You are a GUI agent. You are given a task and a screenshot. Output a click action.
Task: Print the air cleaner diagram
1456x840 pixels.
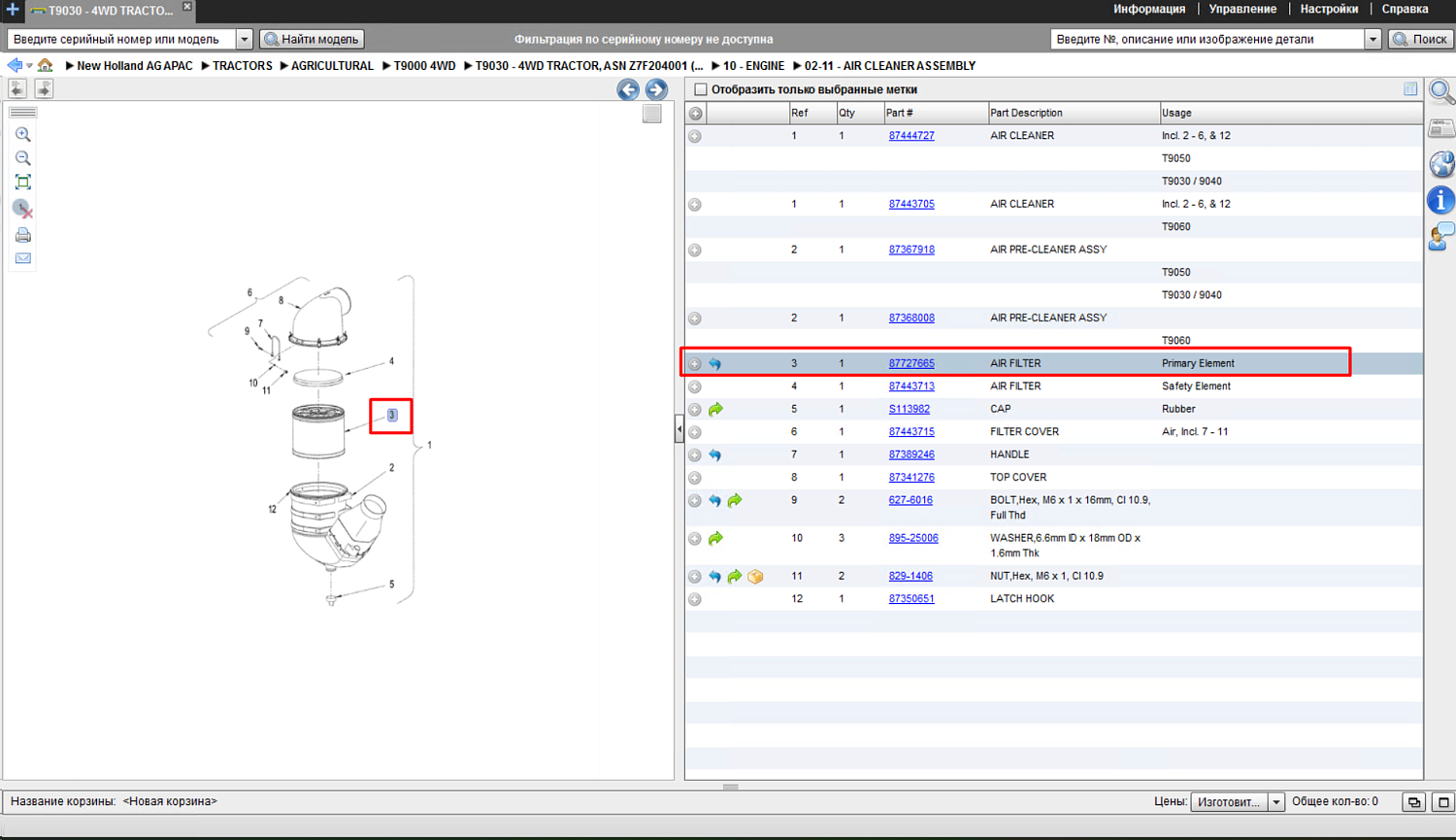pyautogui.click(x=23, y=235)
